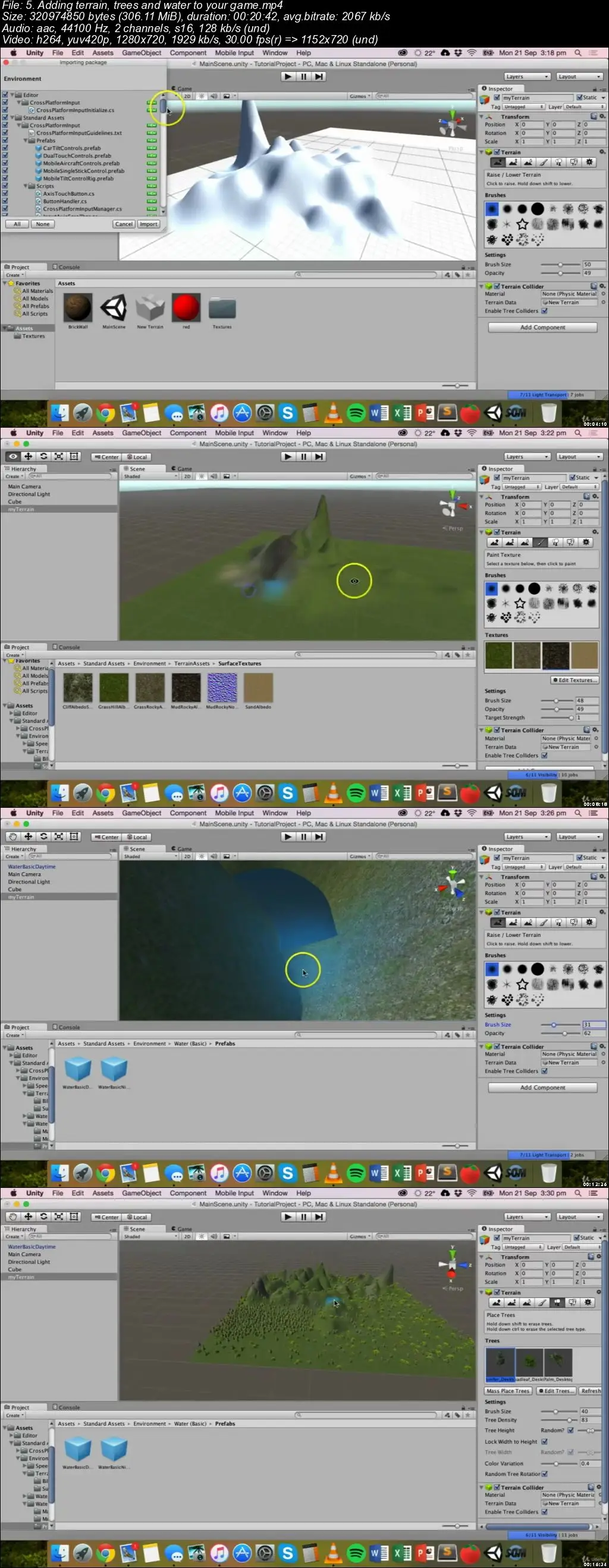This screenshot has height=1568, width=609.
Task: Select Scale tool in 3:22 pm frame
Action: 58,456
